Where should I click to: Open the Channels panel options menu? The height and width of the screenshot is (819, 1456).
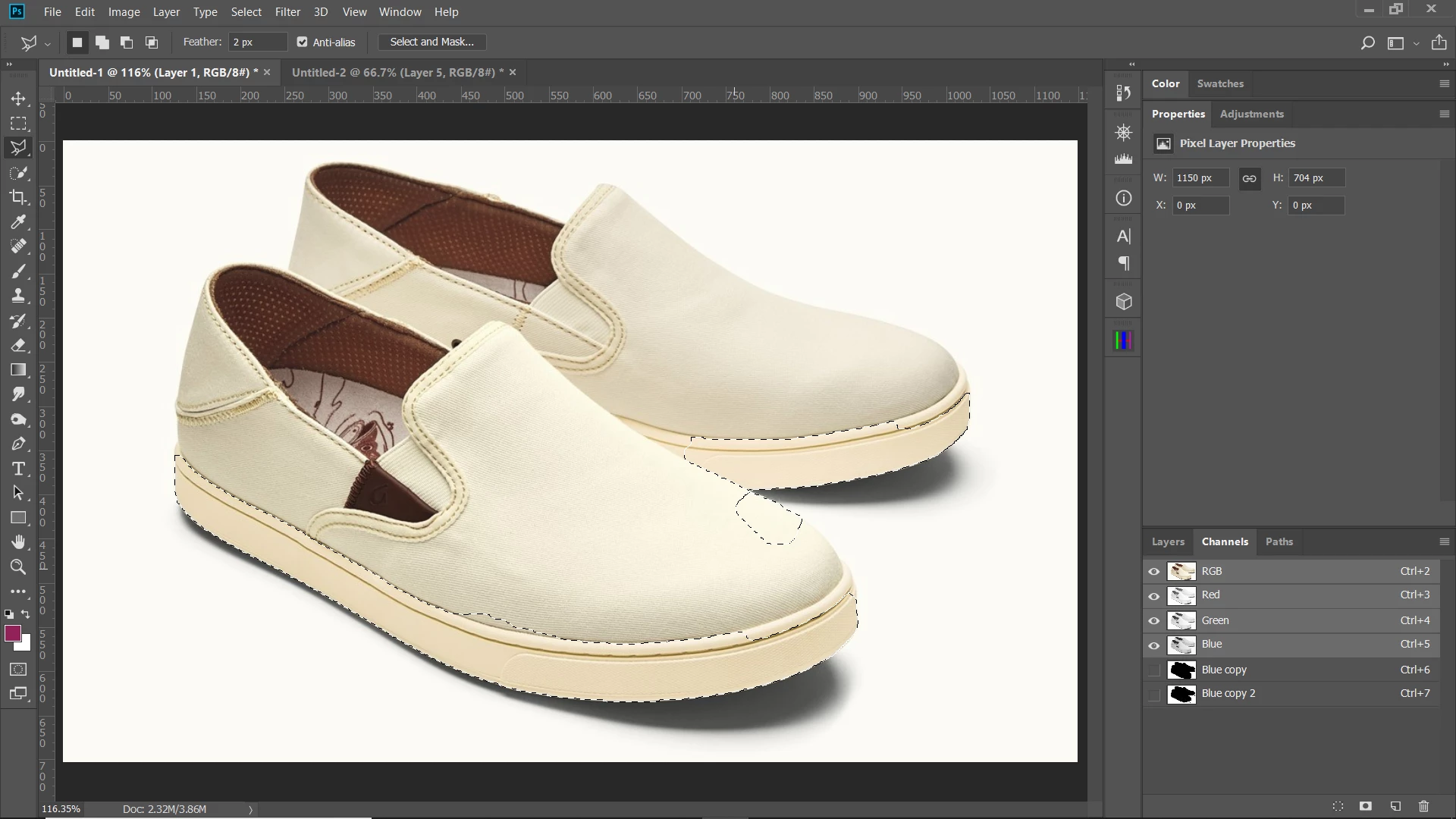click(1444, 541)
